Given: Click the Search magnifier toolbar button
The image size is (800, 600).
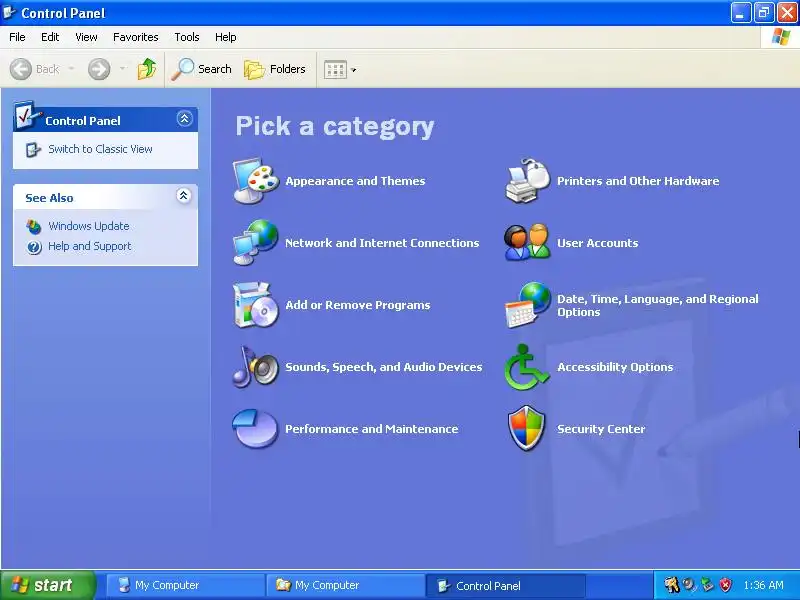Looking at the screenshot, I should 201,69.
